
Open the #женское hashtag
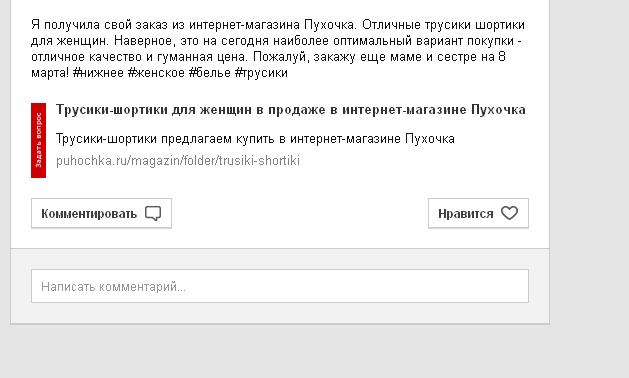pos(156,73)
